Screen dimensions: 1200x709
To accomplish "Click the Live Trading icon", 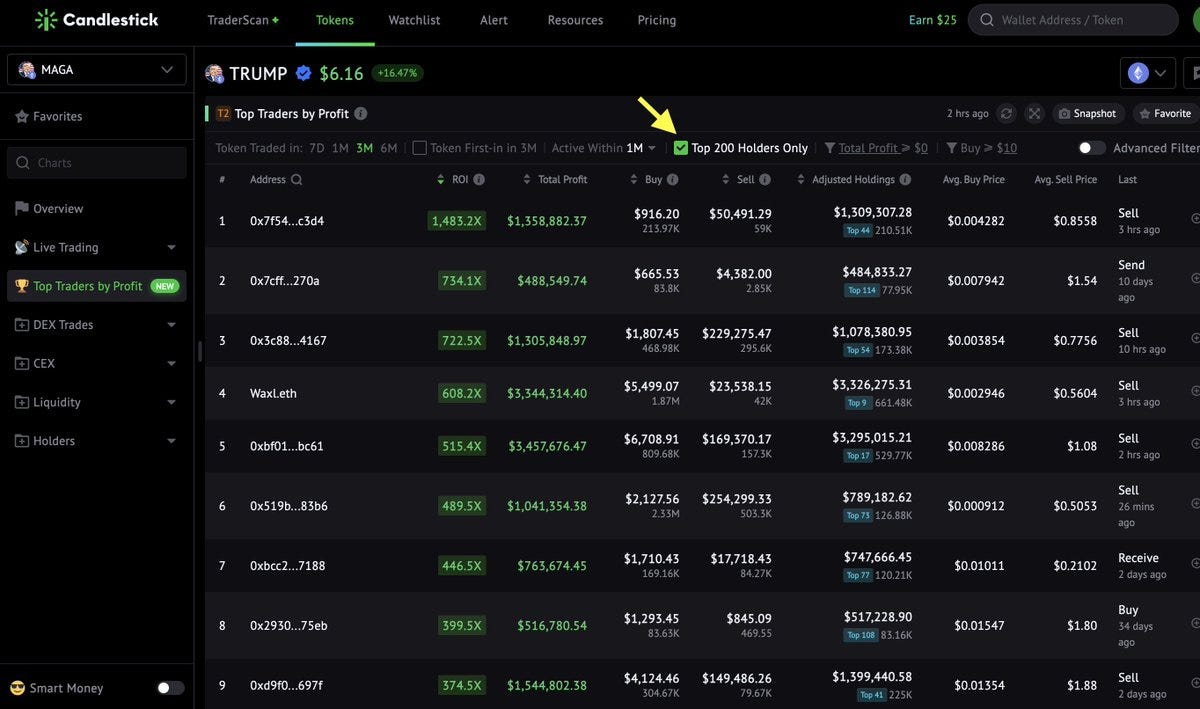I will (21, 247).
